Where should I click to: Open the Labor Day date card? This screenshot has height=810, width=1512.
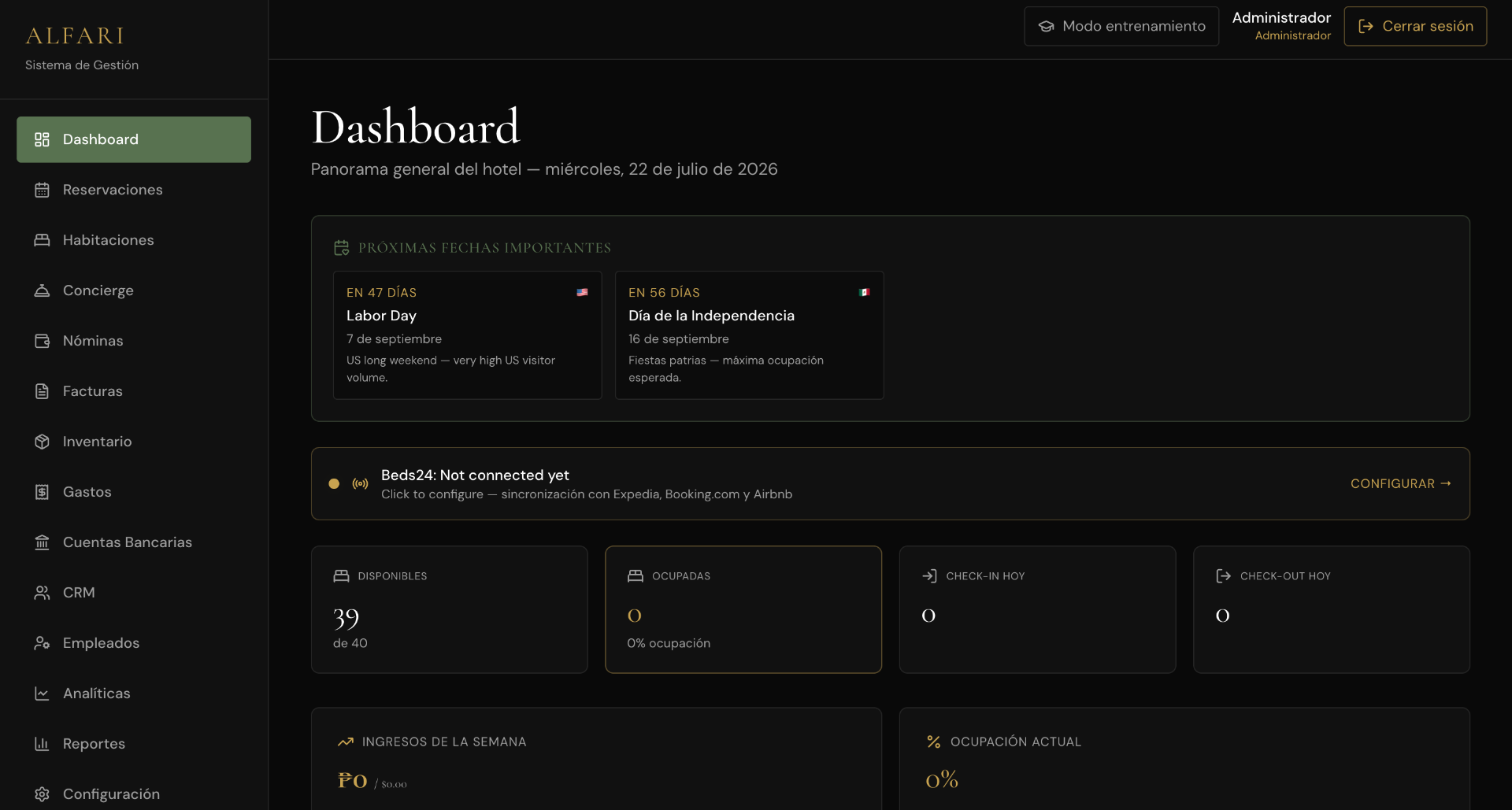pyautogui.click(x=468, y=335)
